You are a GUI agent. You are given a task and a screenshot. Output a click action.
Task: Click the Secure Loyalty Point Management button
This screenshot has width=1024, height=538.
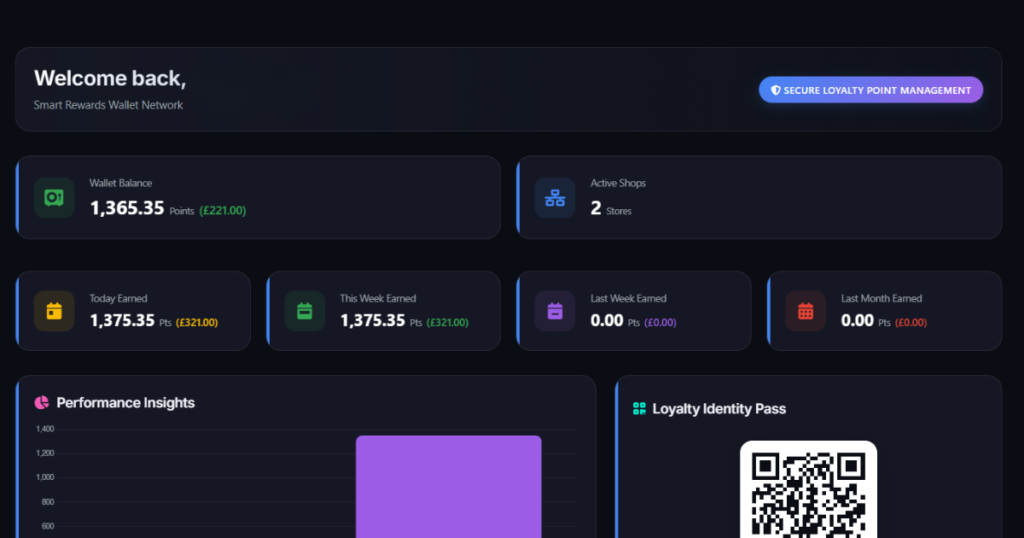click(x=871, y=90)
